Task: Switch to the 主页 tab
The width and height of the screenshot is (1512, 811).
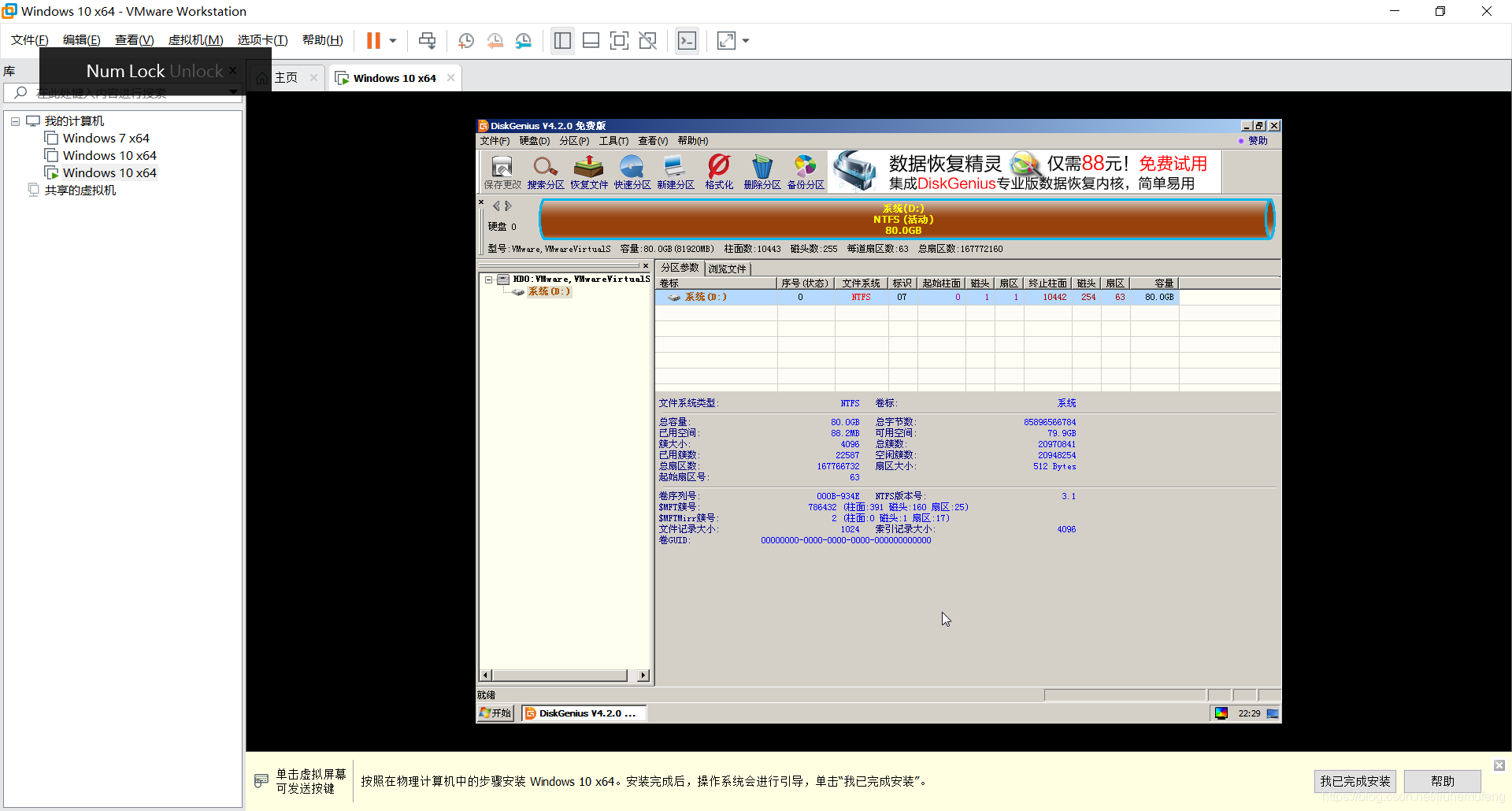Action: (x=286, y=77)
